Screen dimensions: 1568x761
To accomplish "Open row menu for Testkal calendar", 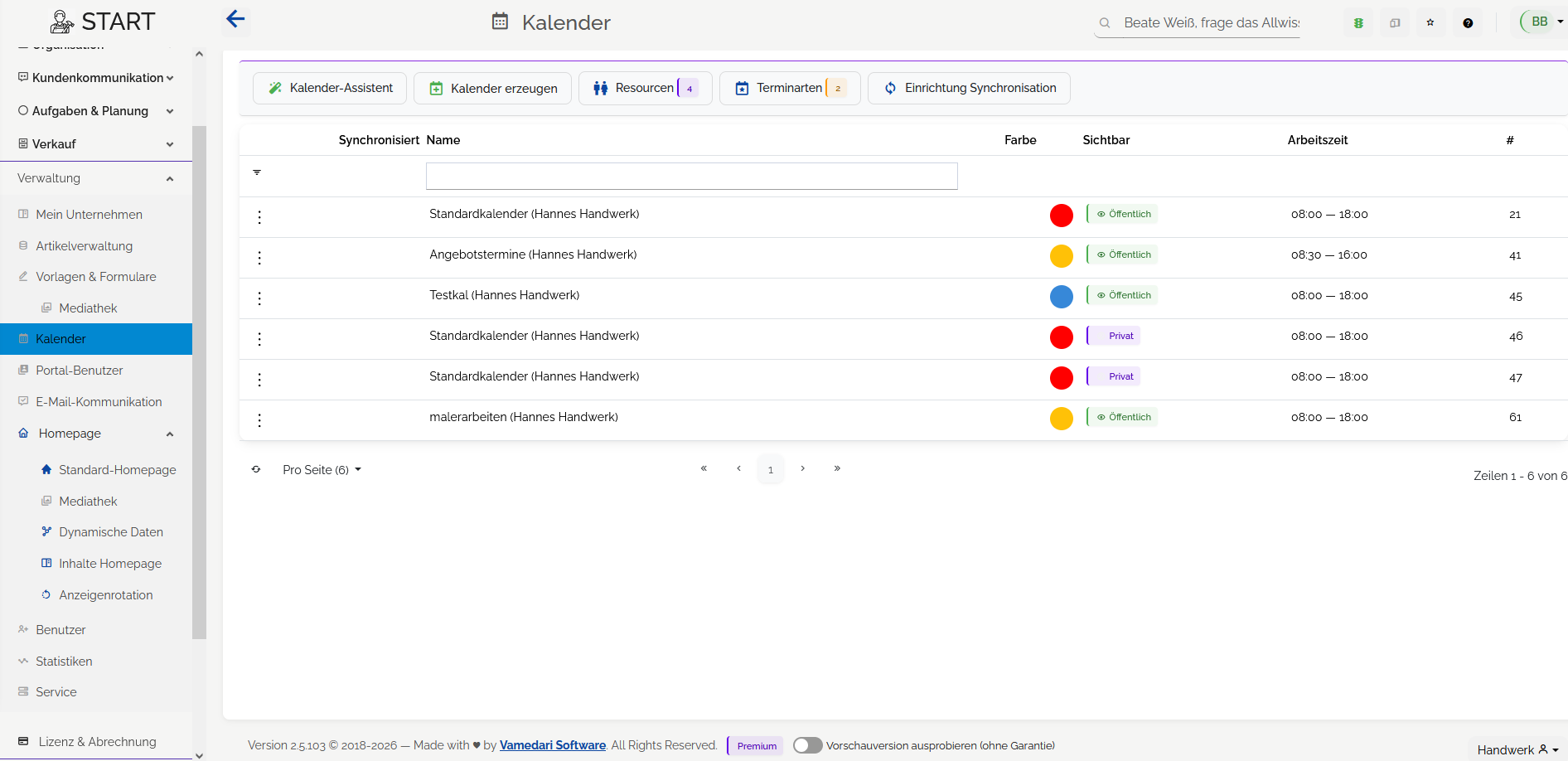I will click(x=259, y=298).
